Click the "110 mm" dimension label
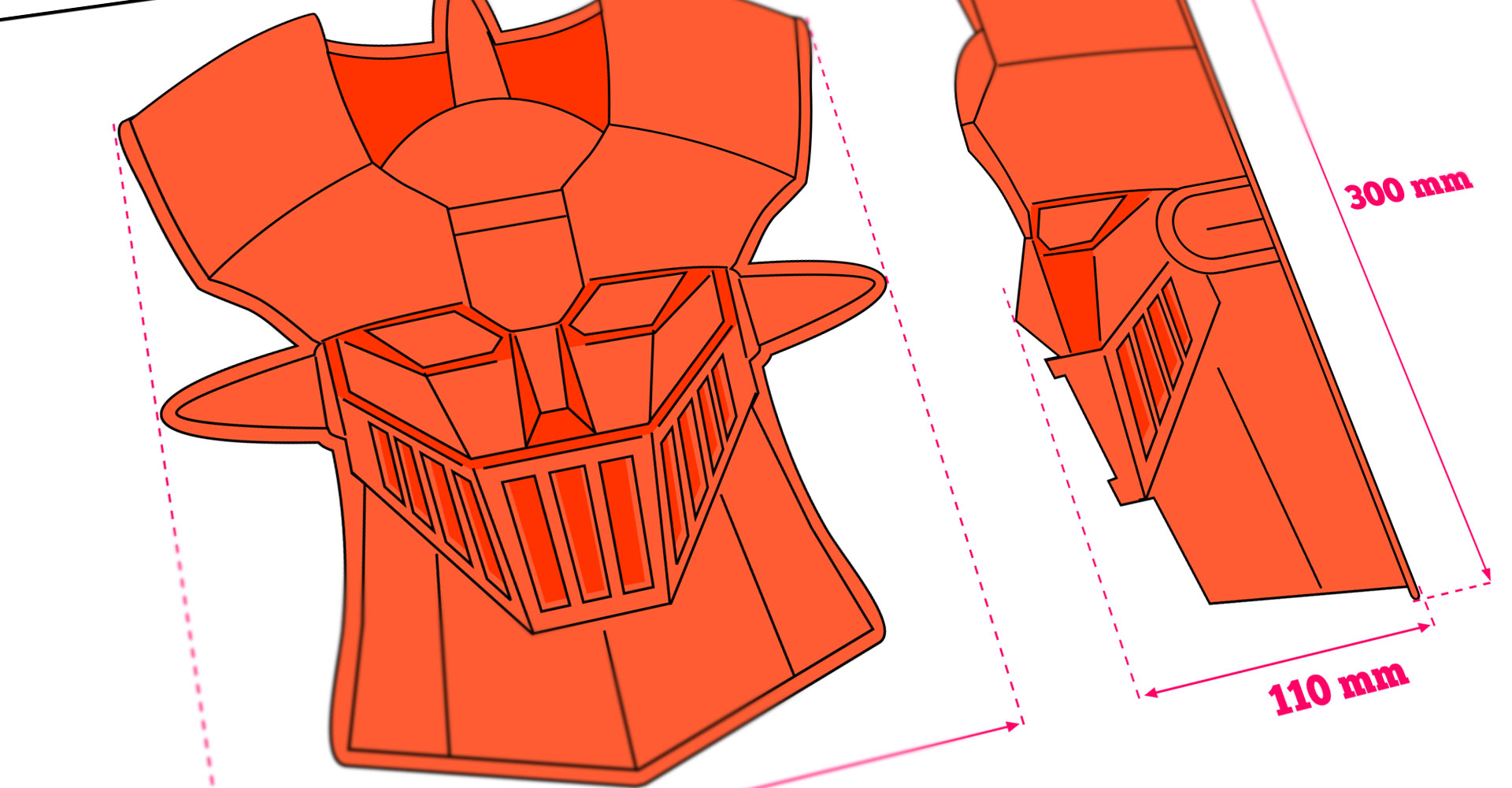Image resolution: width=1512 pixels, height=788 pixels. (x=1338, y=688)
